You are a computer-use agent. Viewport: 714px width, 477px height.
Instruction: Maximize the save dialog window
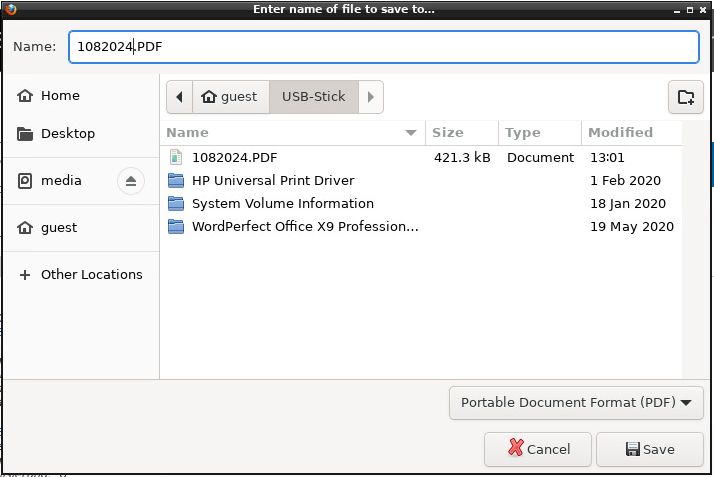[690, 10]
